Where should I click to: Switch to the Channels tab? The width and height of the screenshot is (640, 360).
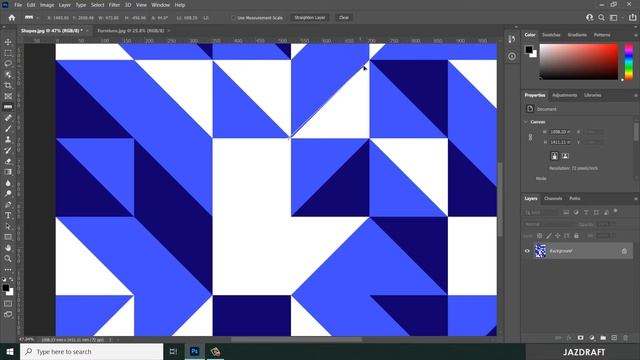(553, 199)
